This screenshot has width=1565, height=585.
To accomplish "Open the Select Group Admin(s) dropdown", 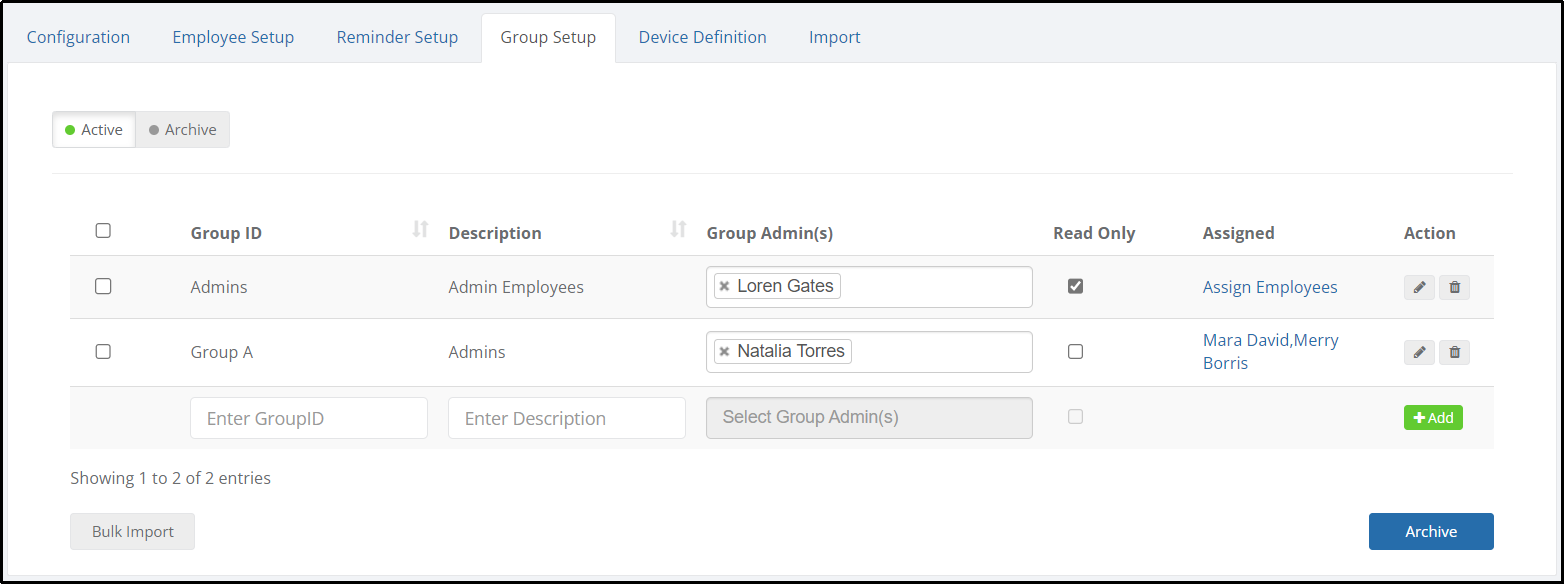I will coord(869,417).
